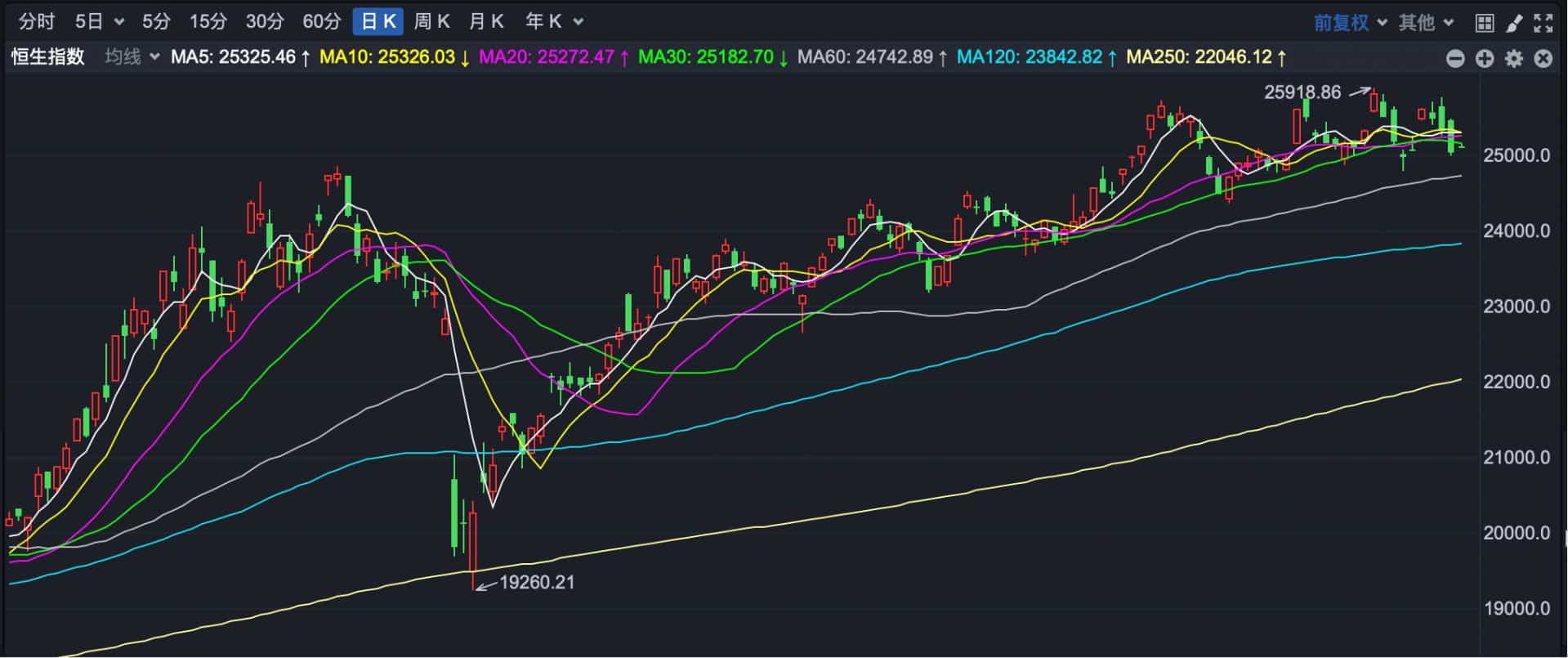Click the 25918.86 high price marker
This screenshot has height=658, width=1568.
click(1302, 92)
